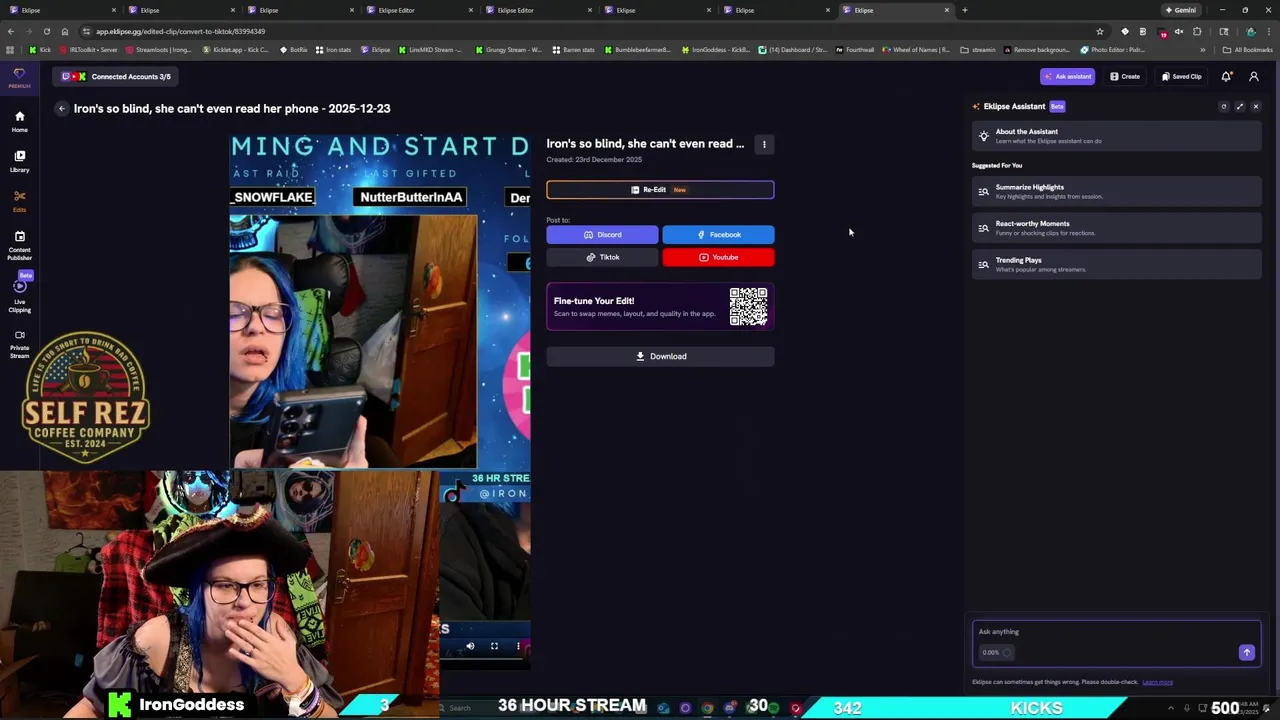Open the Private Stream sidebar item
This screenshot has height=720, width=1280.
[19, 344]
